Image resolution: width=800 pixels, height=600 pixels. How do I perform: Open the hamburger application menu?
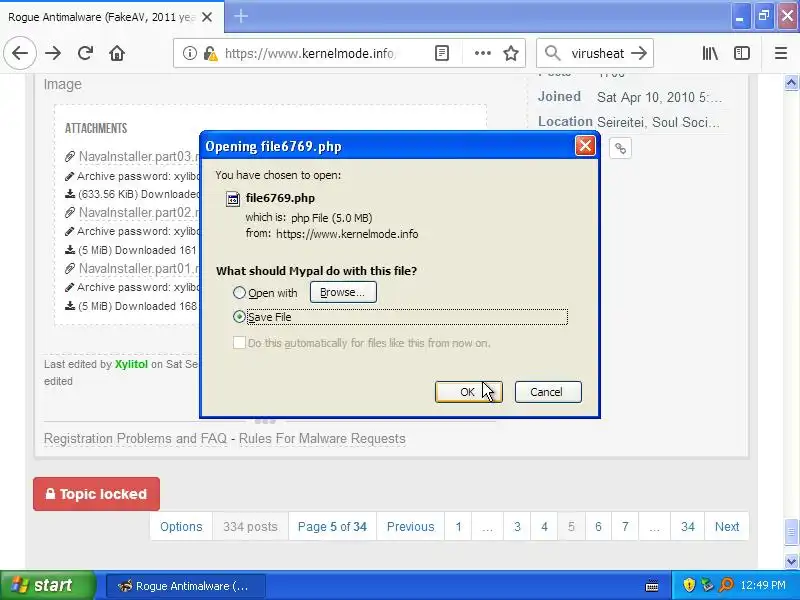pyautogui.click(x=781, y=53)
